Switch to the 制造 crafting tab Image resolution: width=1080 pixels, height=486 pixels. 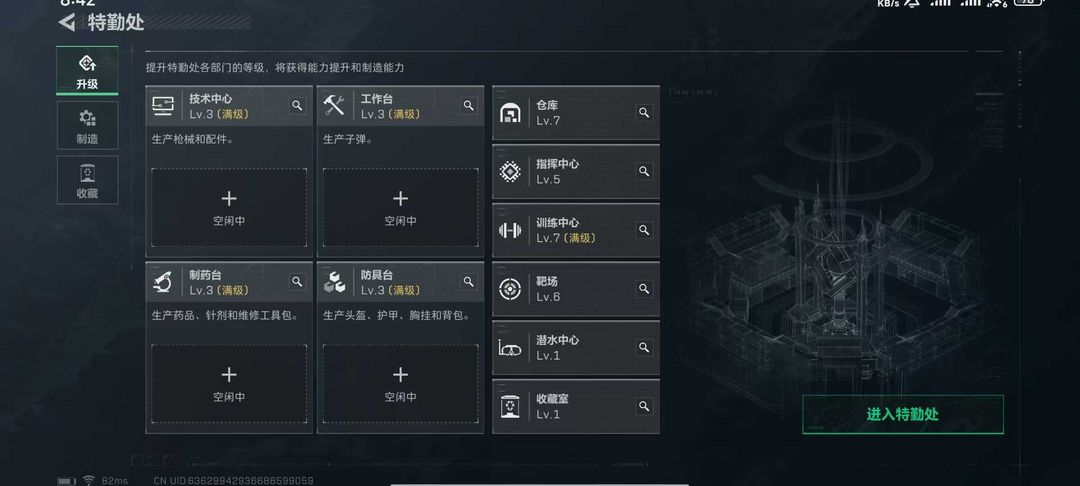click(87, 125)
